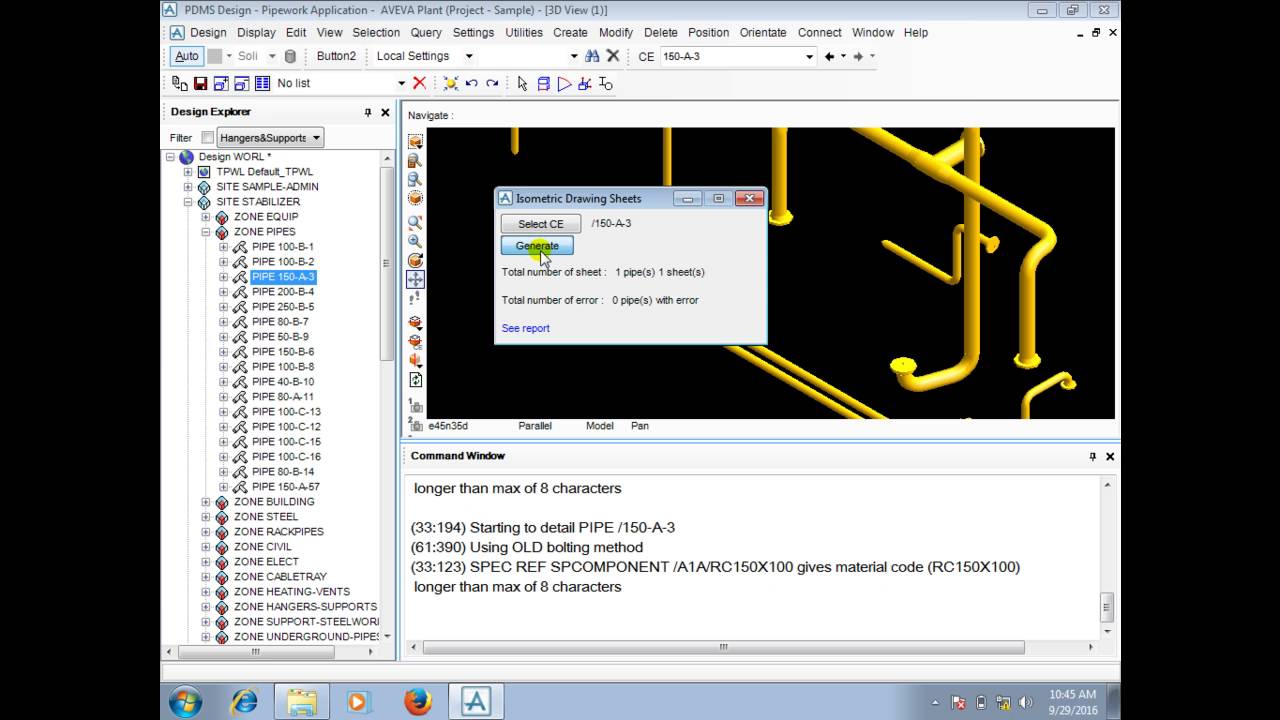This screenshot has width=1280, height=720.
Task: Toggle the Filter checkbox in Design Explorer
Action: [207, 138]
